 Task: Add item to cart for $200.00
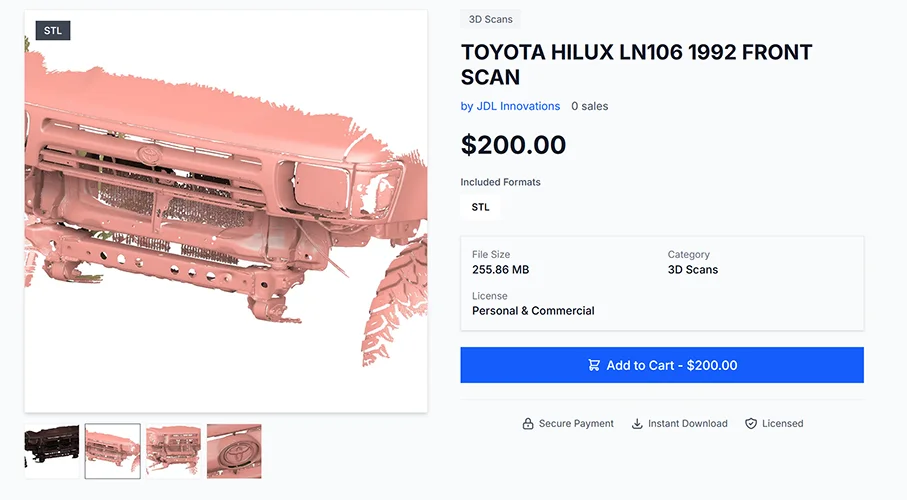click(662, 365)
